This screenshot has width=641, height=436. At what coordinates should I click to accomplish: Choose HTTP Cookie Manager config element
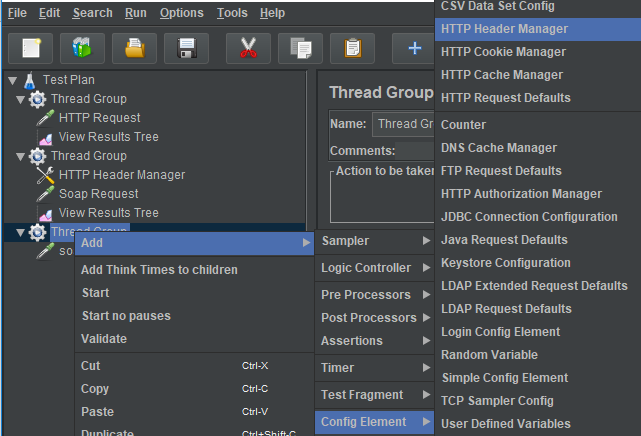click(x=538, y=52)
